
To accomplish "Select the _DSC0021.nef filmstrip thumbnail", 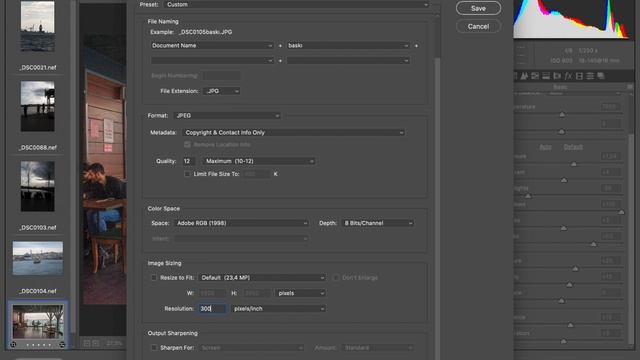I will 38,26.
